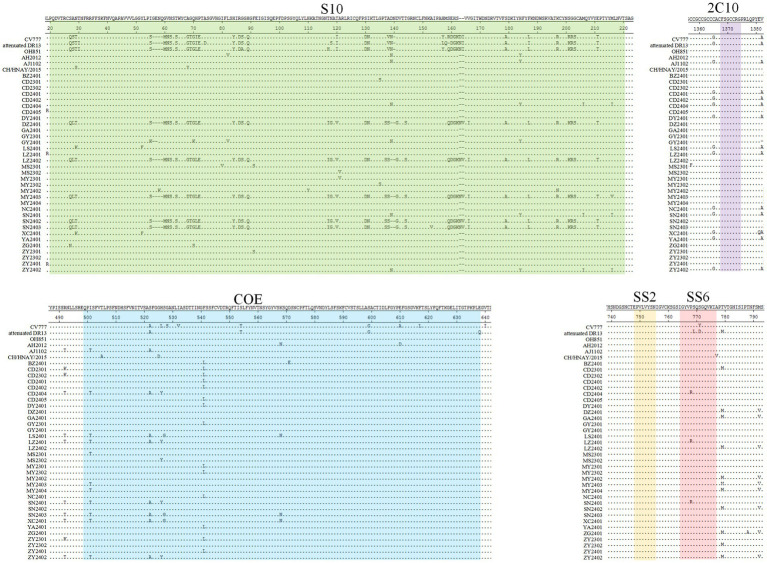Click position 770 on the SS6 ruler
Viewport: 767px width, 563px height.
coord(697,317)
